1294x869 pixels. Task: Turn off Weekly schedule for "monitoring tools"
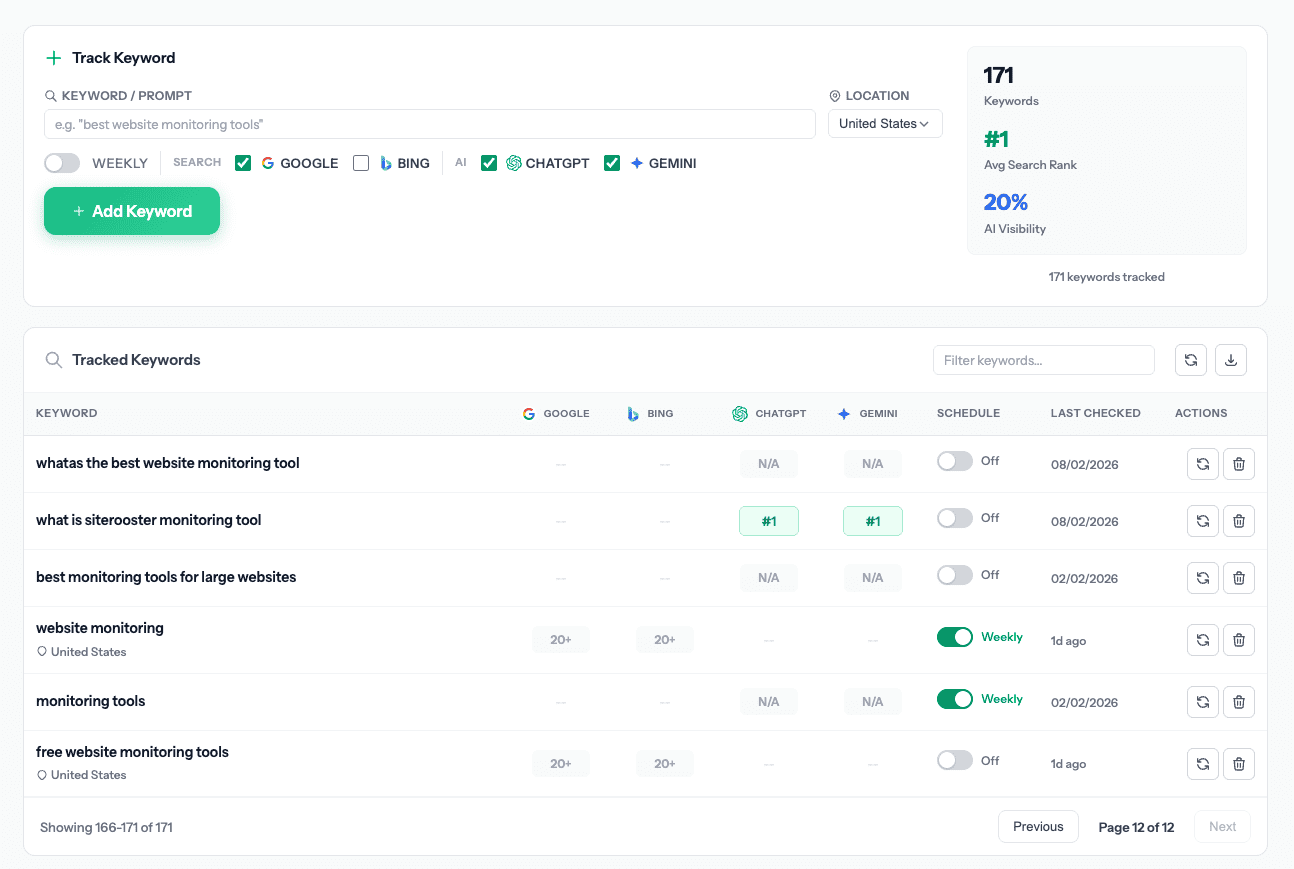[955, 698]
